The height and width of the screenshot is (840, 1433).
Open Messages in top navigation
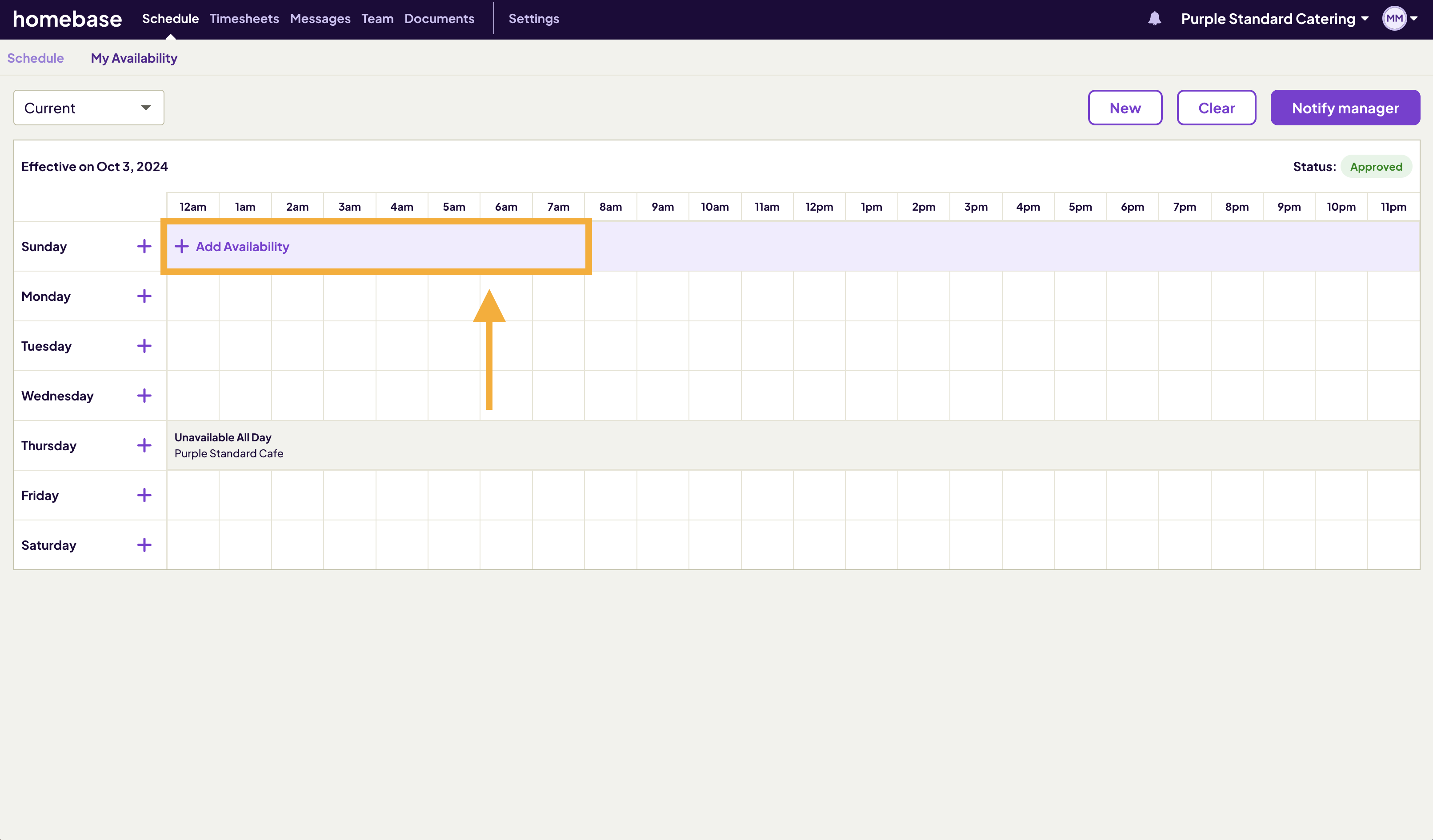pos(320,19)
